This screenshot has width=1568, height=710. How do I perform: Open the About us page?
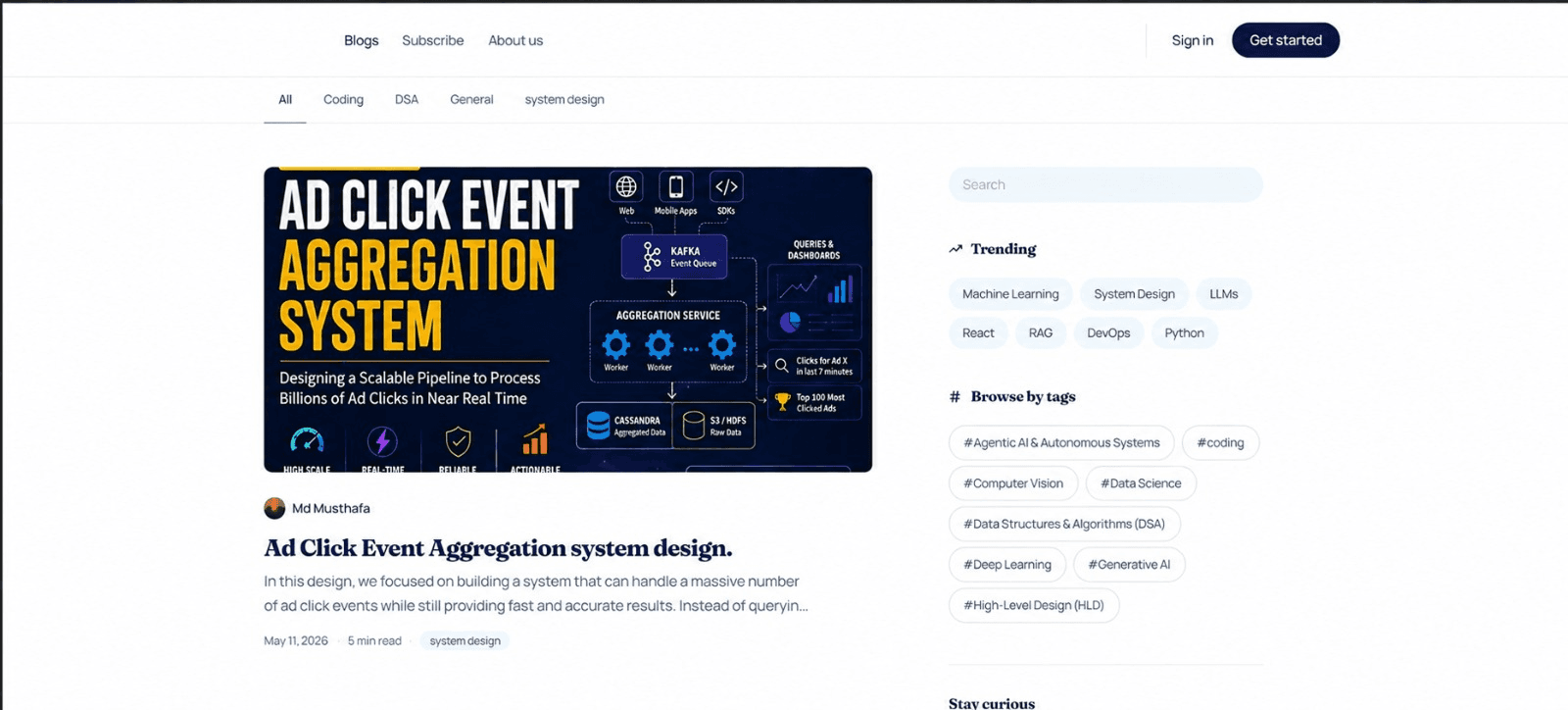[515, 40]
